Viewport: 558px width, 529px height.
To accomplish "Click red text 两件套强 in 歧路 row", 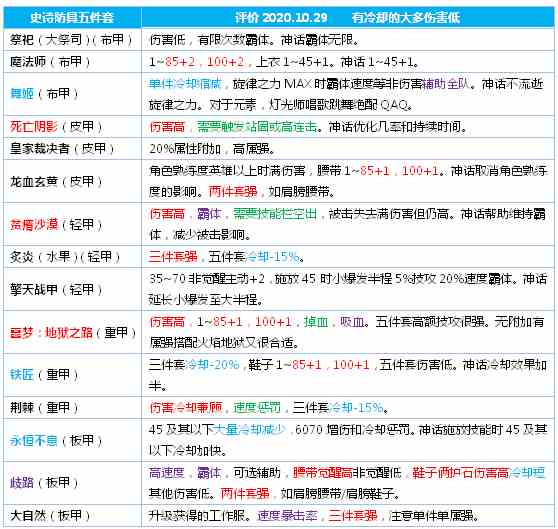I will coord(245,494).
